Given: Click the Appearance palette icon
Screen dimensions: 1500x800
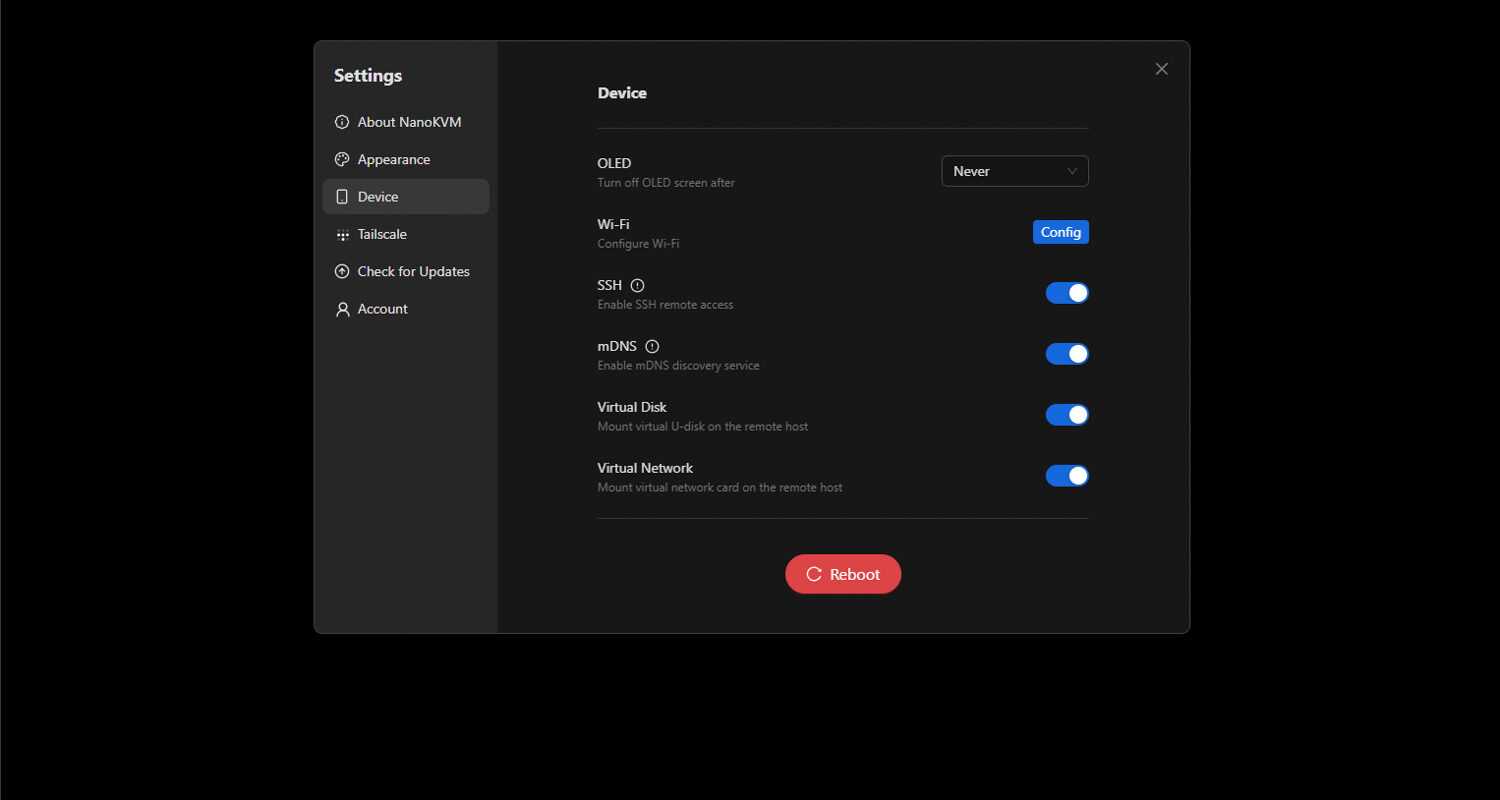Looking at the screenshot, I should pos(342,160).
